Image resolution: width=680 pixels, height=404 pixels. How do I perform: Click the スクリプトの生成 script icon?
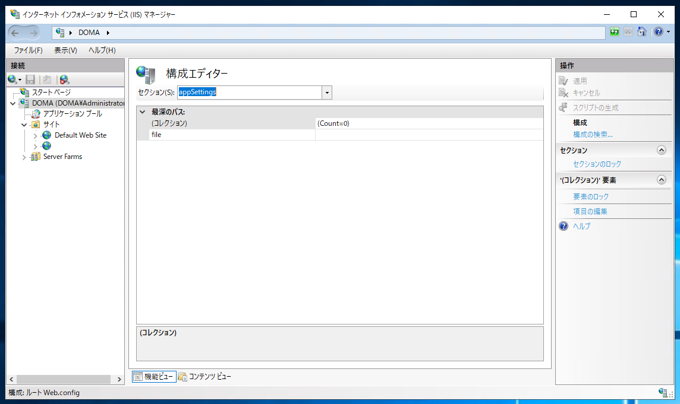(563, 107)
